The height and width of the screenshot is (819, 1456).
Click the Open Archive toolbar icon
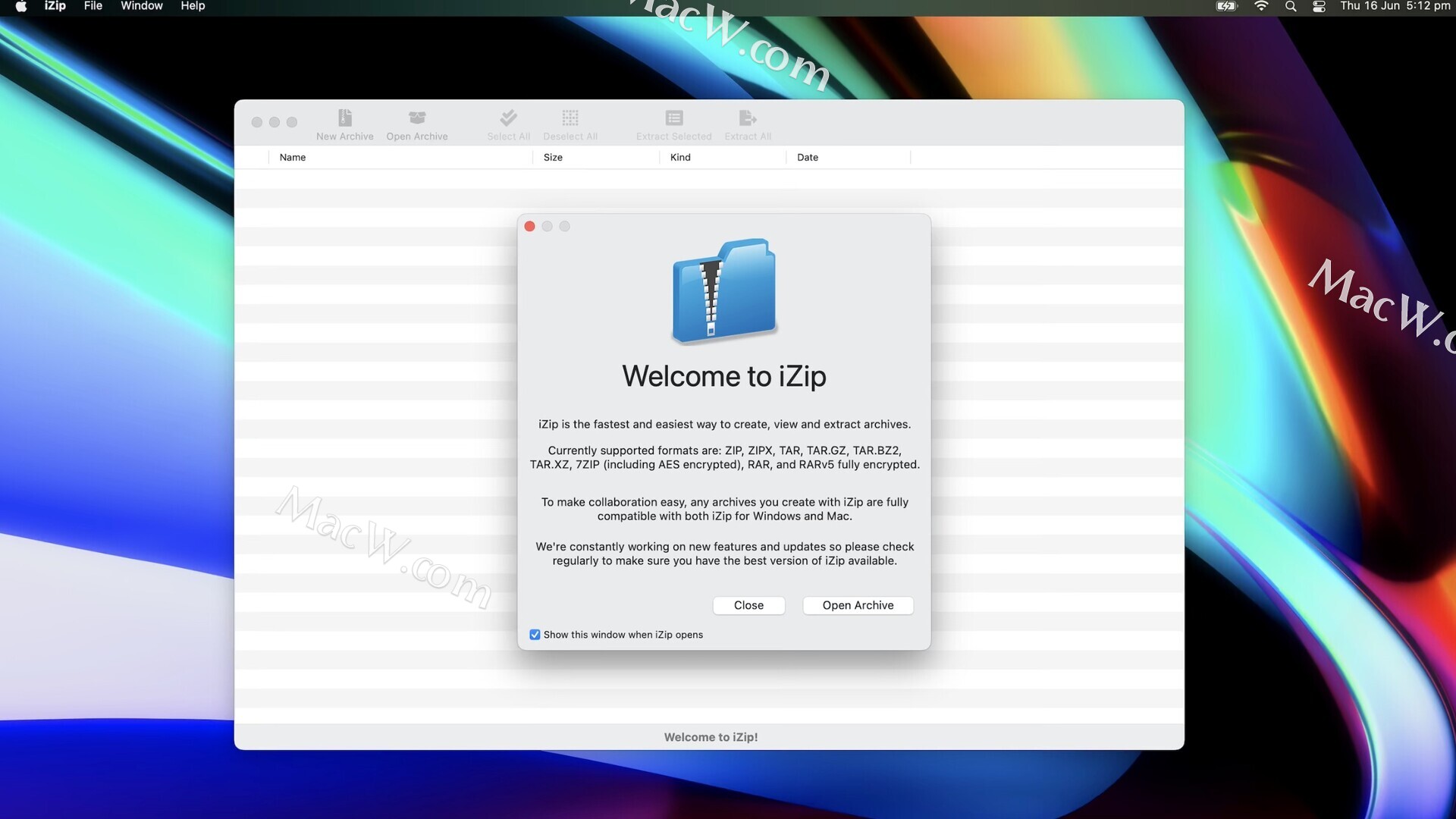pos(417,118)
